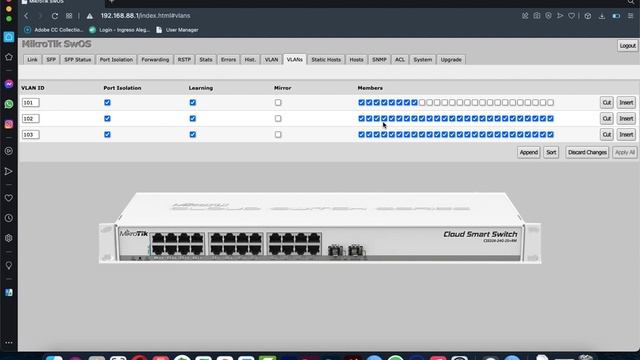Click the Apply All button
This screenshot has height=360, width=640.
click(625, 152)
